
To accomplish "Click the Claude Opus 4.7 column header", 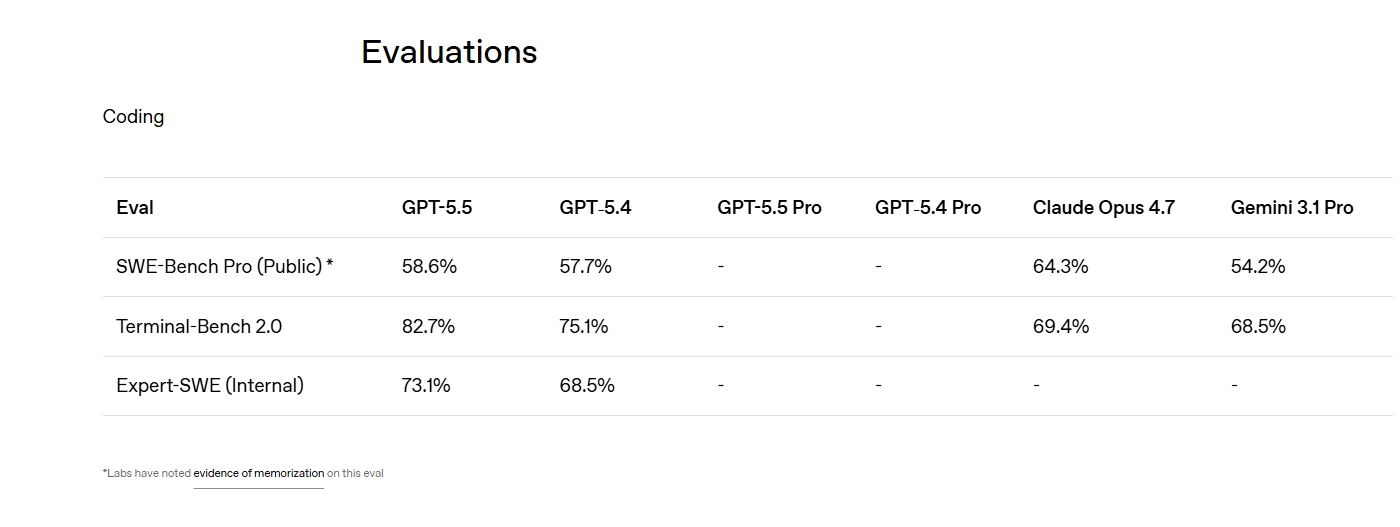I will 1103,208.
